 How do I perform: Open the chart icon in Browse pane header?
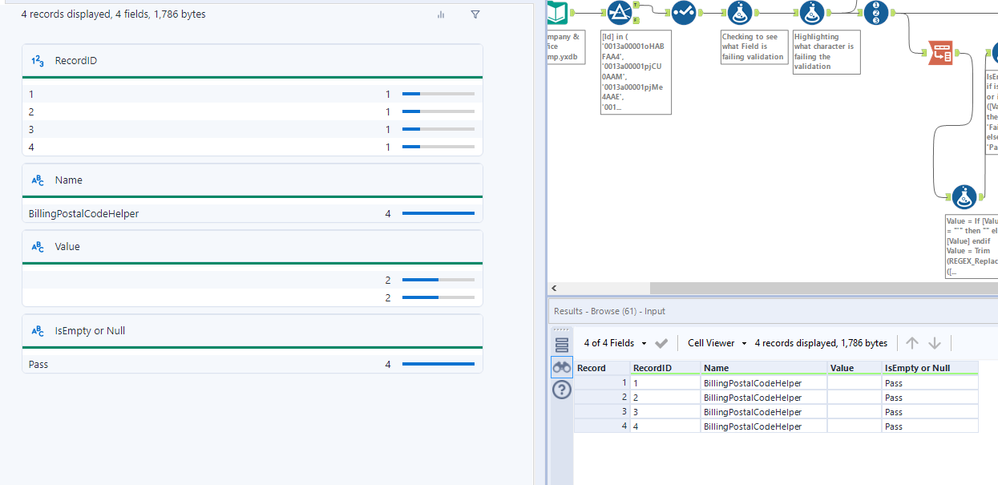(x=440, y=14)
